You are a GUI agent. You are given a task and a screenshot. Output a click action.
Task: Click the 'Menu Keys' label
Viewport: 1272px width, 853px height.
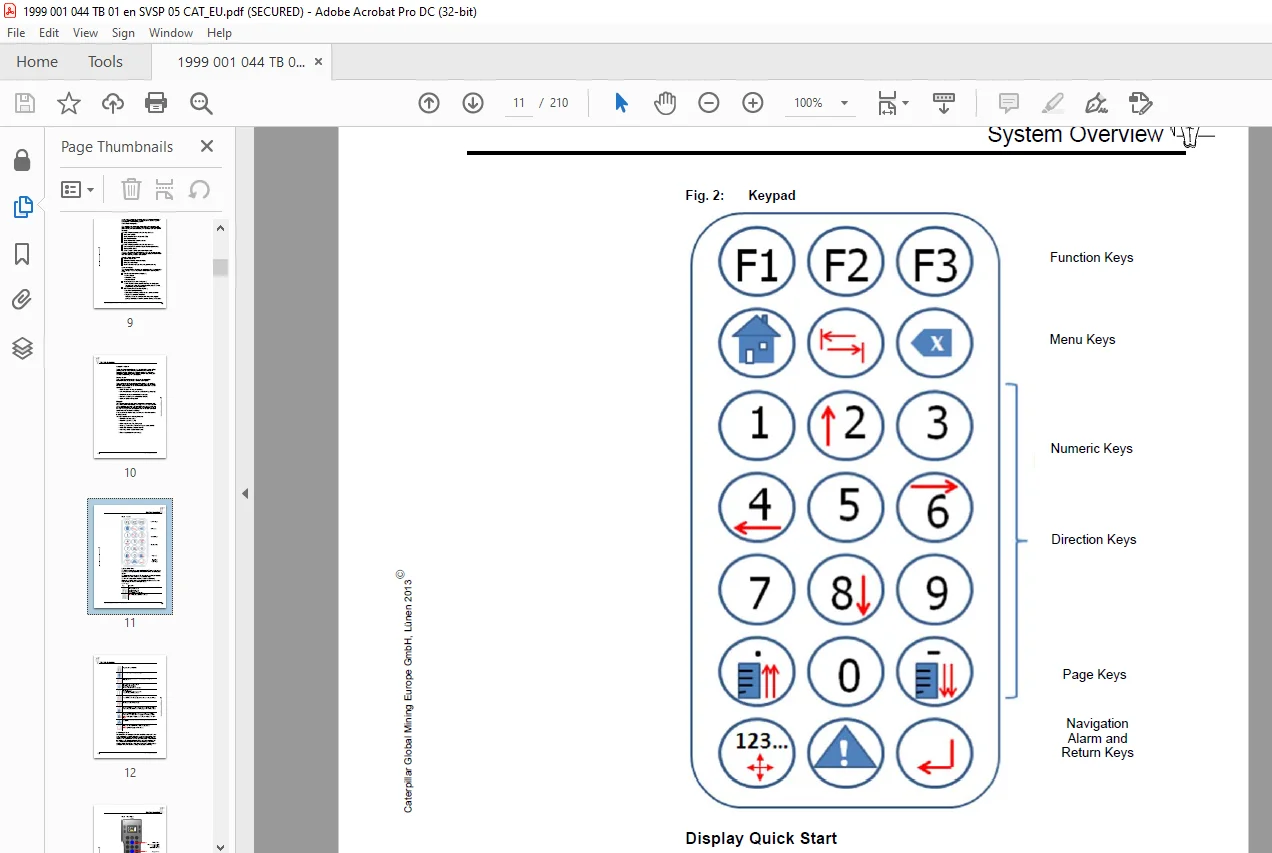(1082, 339)
